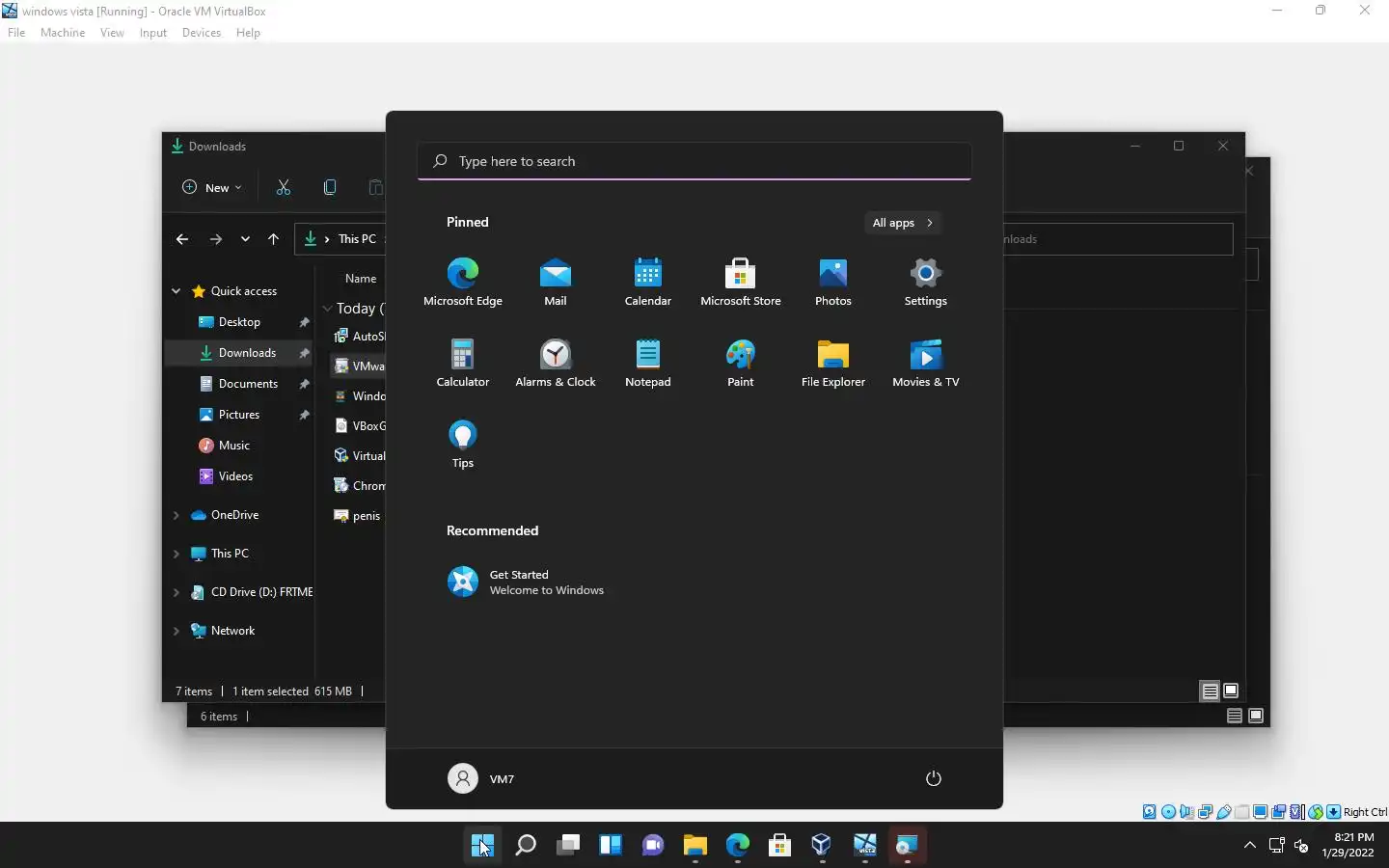Expand the This PC tree node

click(176, 554)
